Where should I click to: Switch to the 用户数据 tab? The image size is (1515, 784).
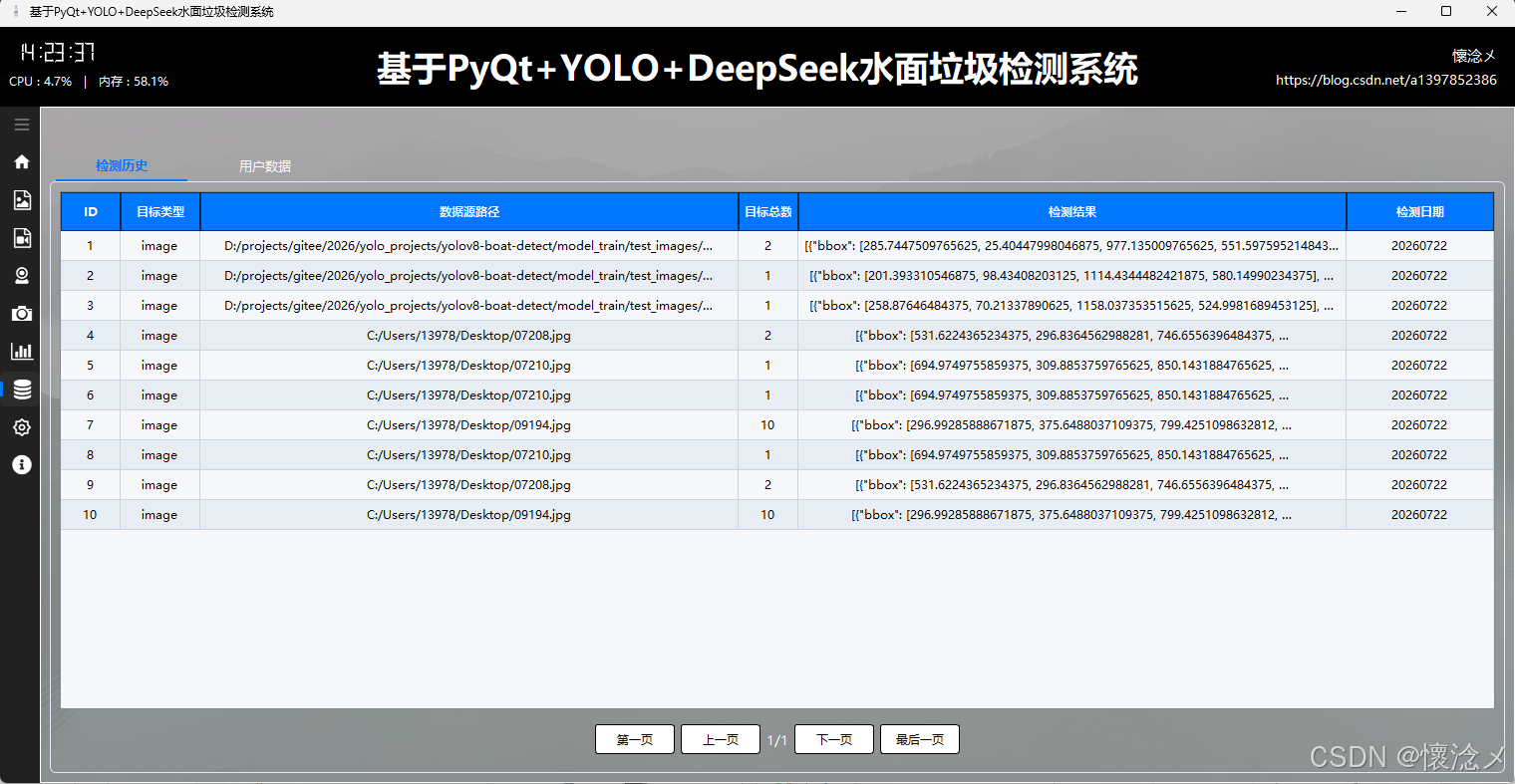(265, 166)
